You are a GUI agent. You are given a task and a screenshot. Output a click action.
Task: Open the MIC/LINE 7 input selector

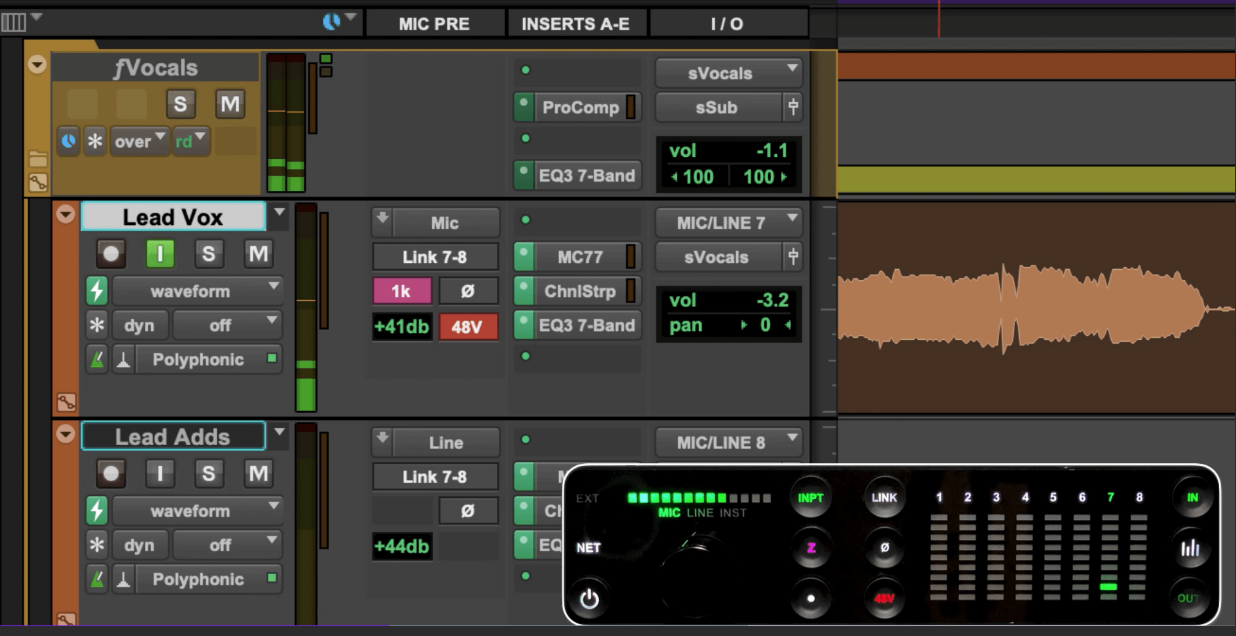[x=729, y=222]
